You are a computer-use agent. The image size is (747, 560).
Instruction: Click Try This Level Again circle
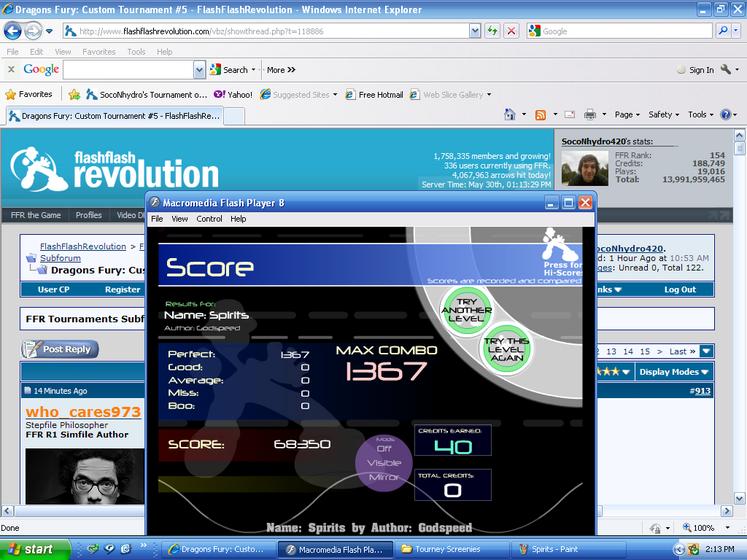point(506,349)
